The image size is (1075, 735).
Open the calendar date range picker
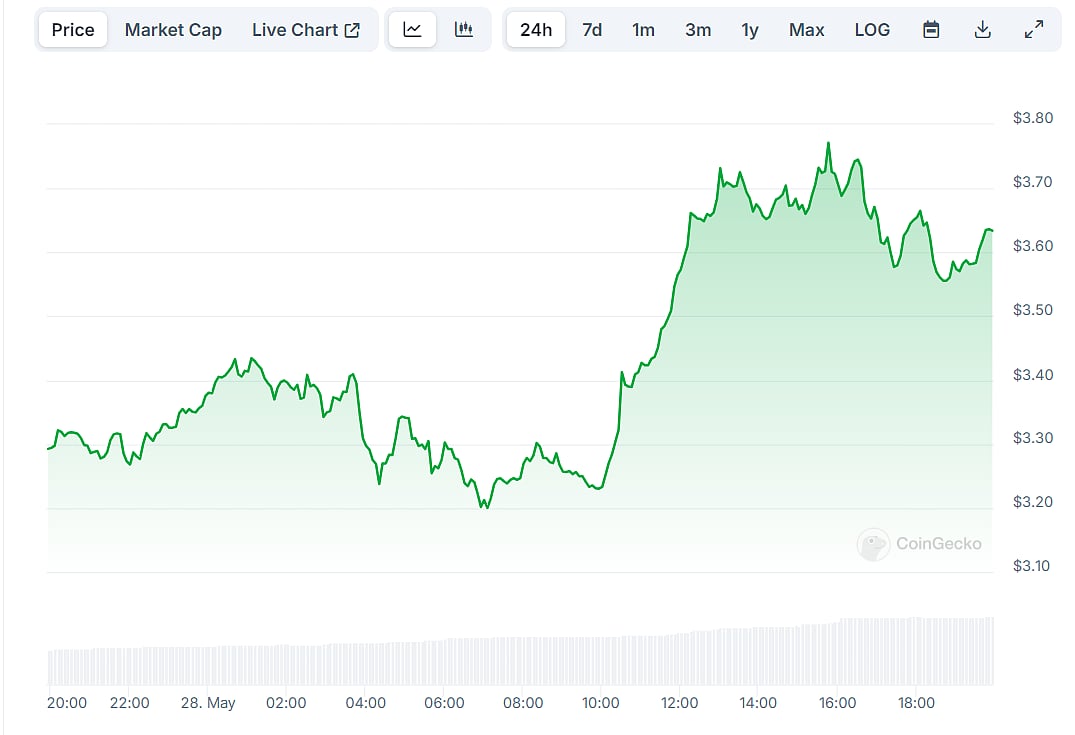click(x=931, y=30)
